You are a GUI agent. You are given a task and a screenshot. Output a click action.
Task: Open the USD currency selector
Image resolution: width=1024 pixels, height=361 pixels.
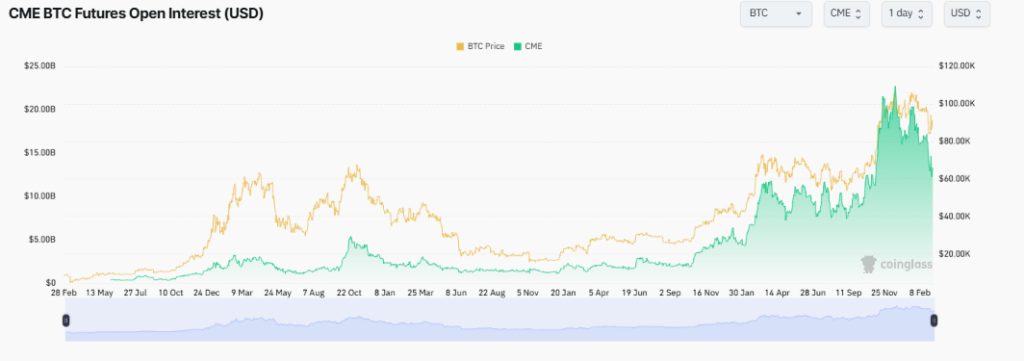point(967,14)
